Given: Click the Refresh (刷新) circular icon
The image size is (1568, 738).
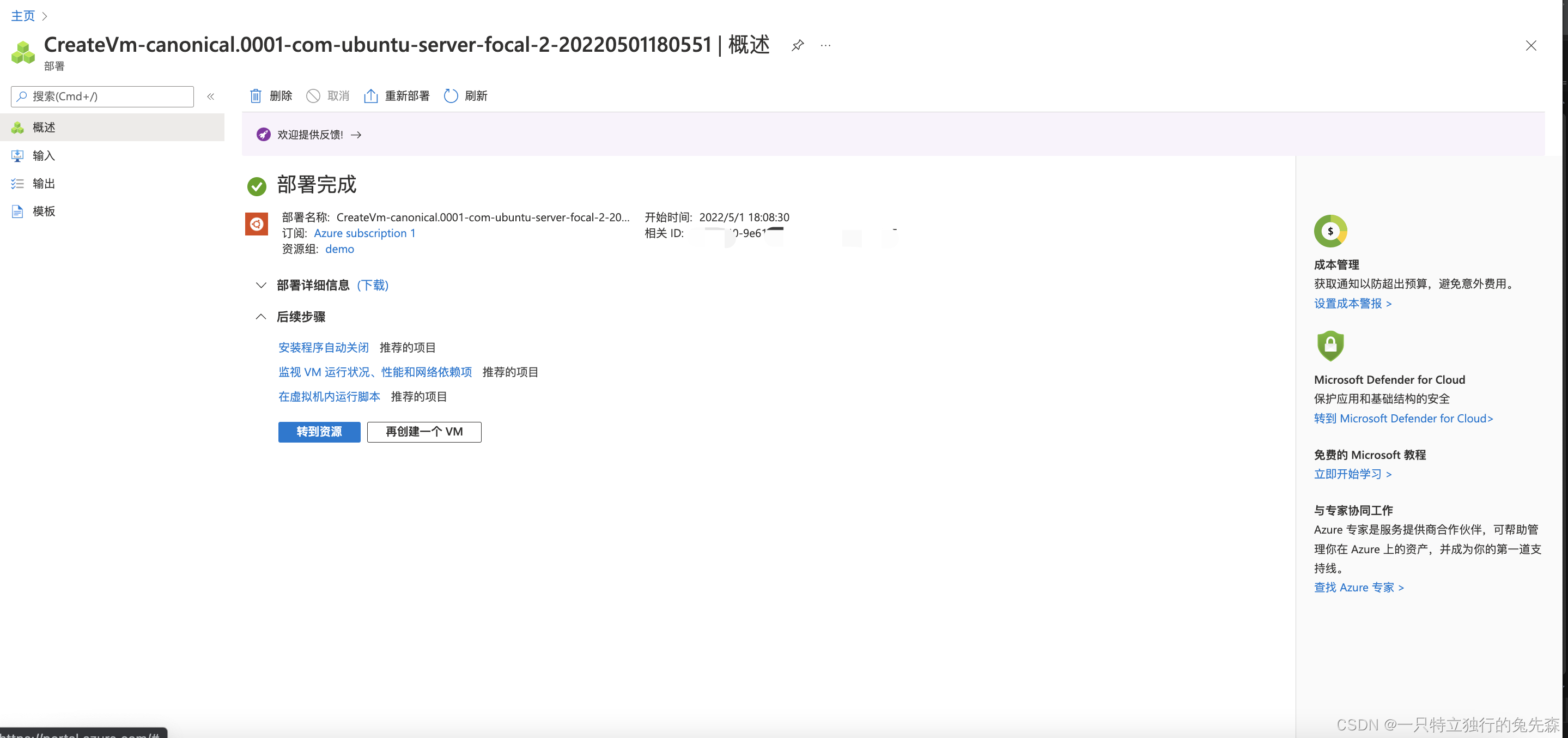Looking at the screenshot, I should coord(451,95).
